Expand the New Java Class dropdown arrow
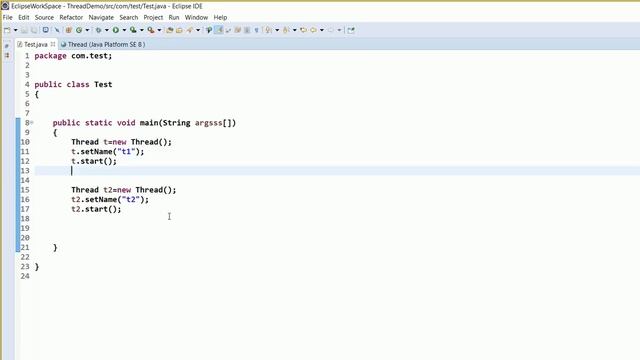This screenshot has width=640, height=360. click(87, 30)
